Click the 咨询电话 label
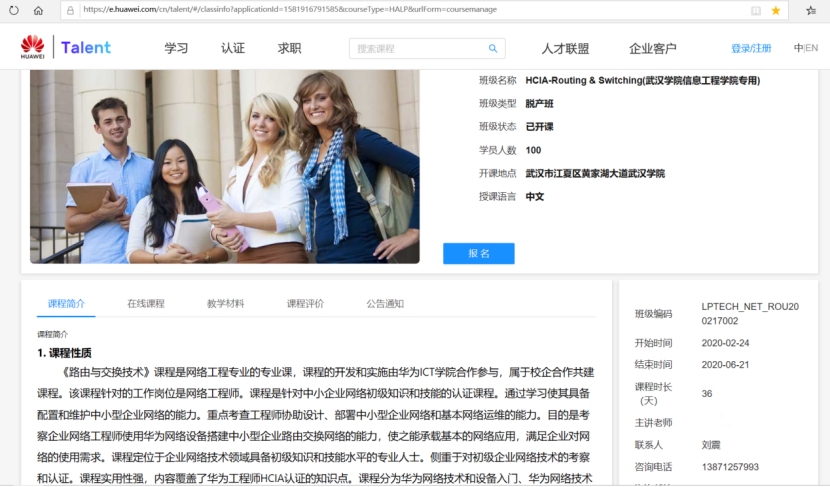 tap(653, 467)
